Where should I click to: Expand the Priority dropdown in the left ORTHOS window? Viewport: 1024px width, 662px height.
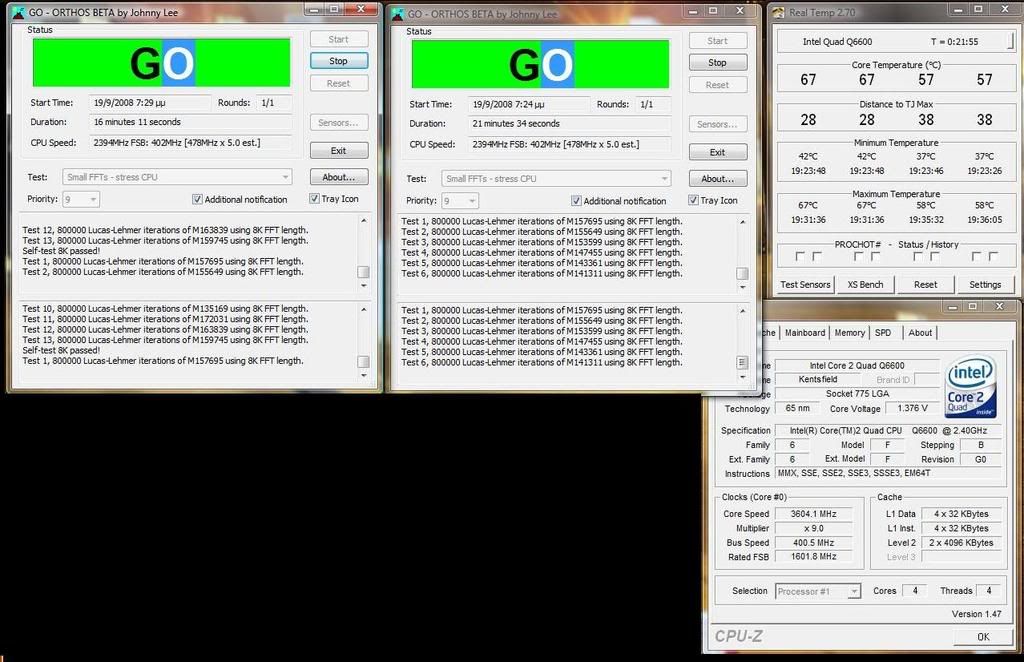[81, 199]
